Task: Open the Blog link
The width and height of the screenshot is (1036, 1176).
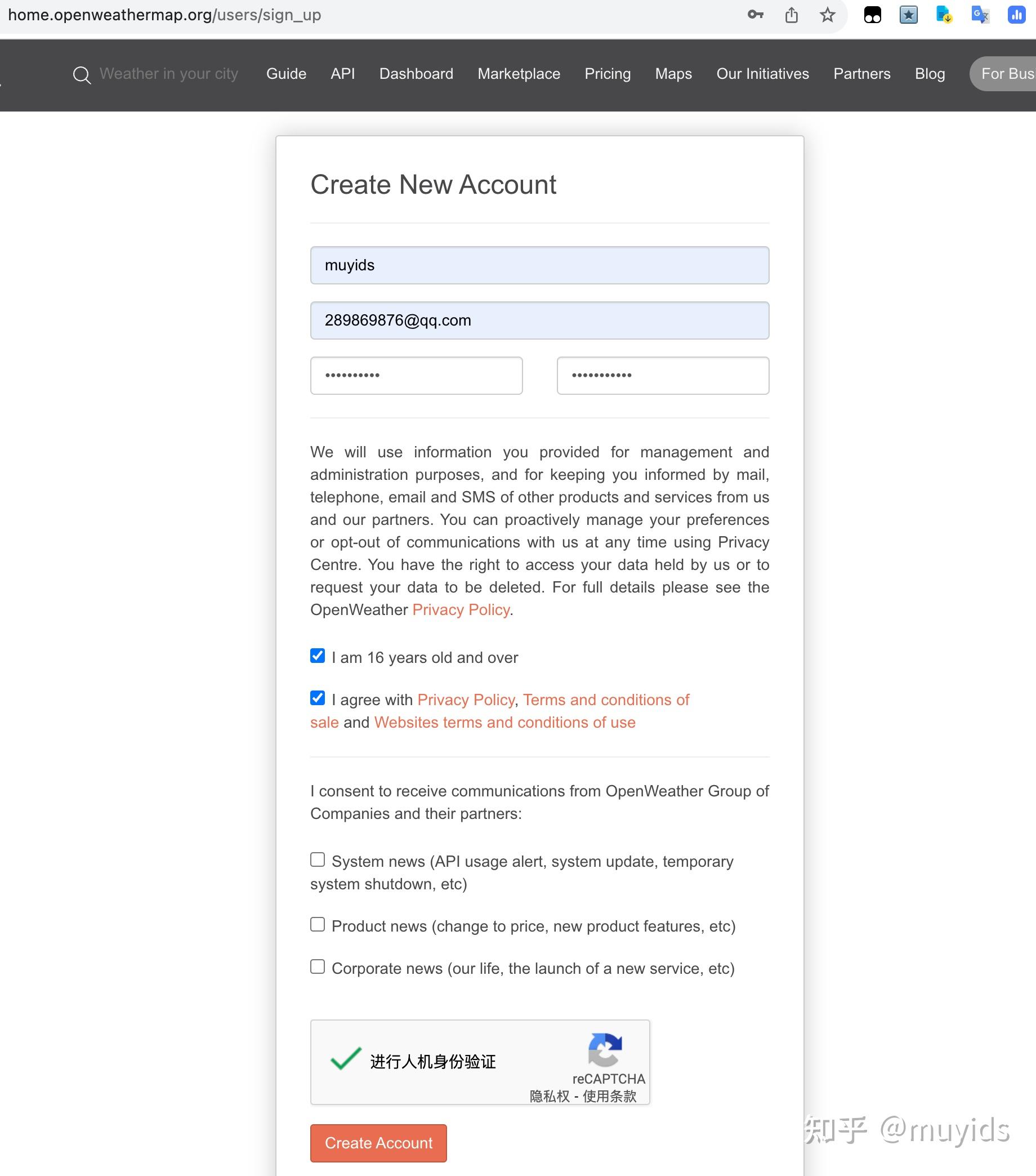Action: point(930,74)
